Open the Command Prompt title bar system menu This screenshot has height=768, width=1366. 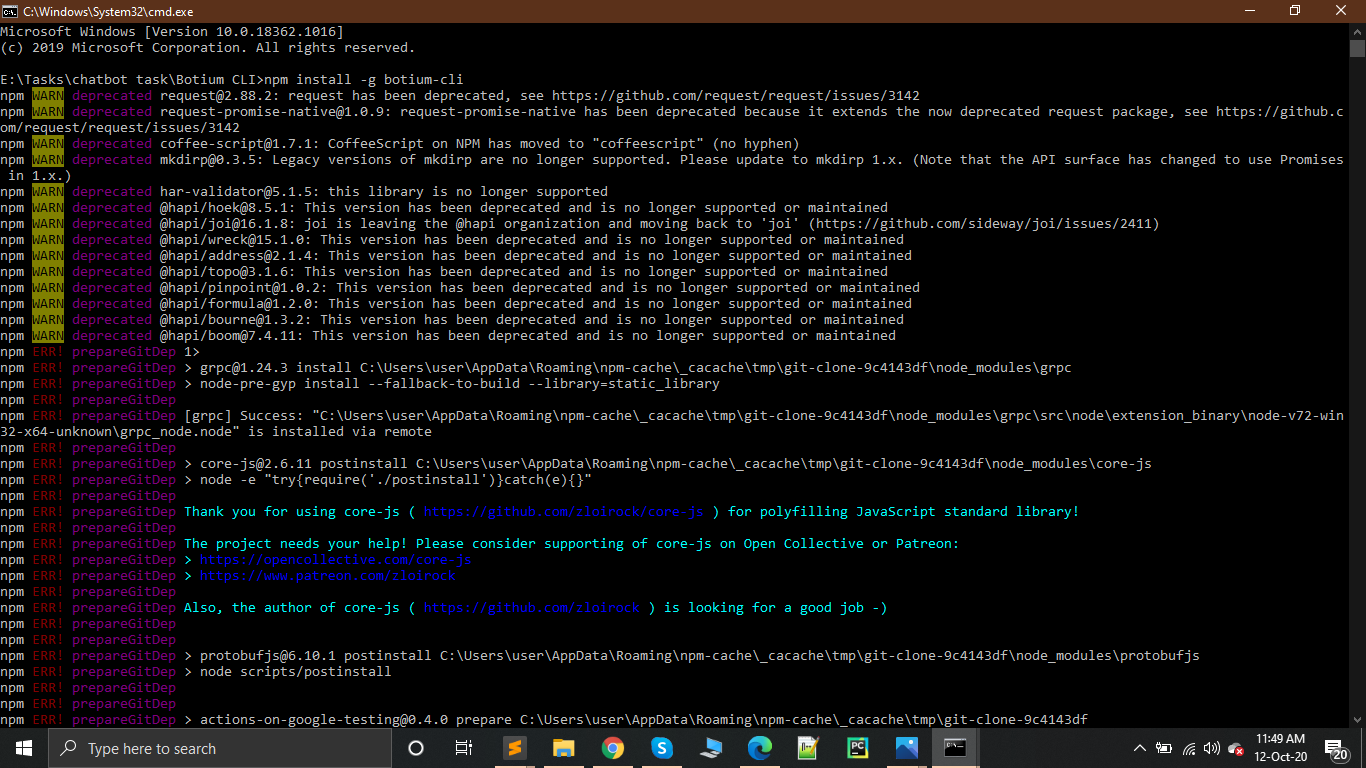pyautogui.click(x=10, y=11)
